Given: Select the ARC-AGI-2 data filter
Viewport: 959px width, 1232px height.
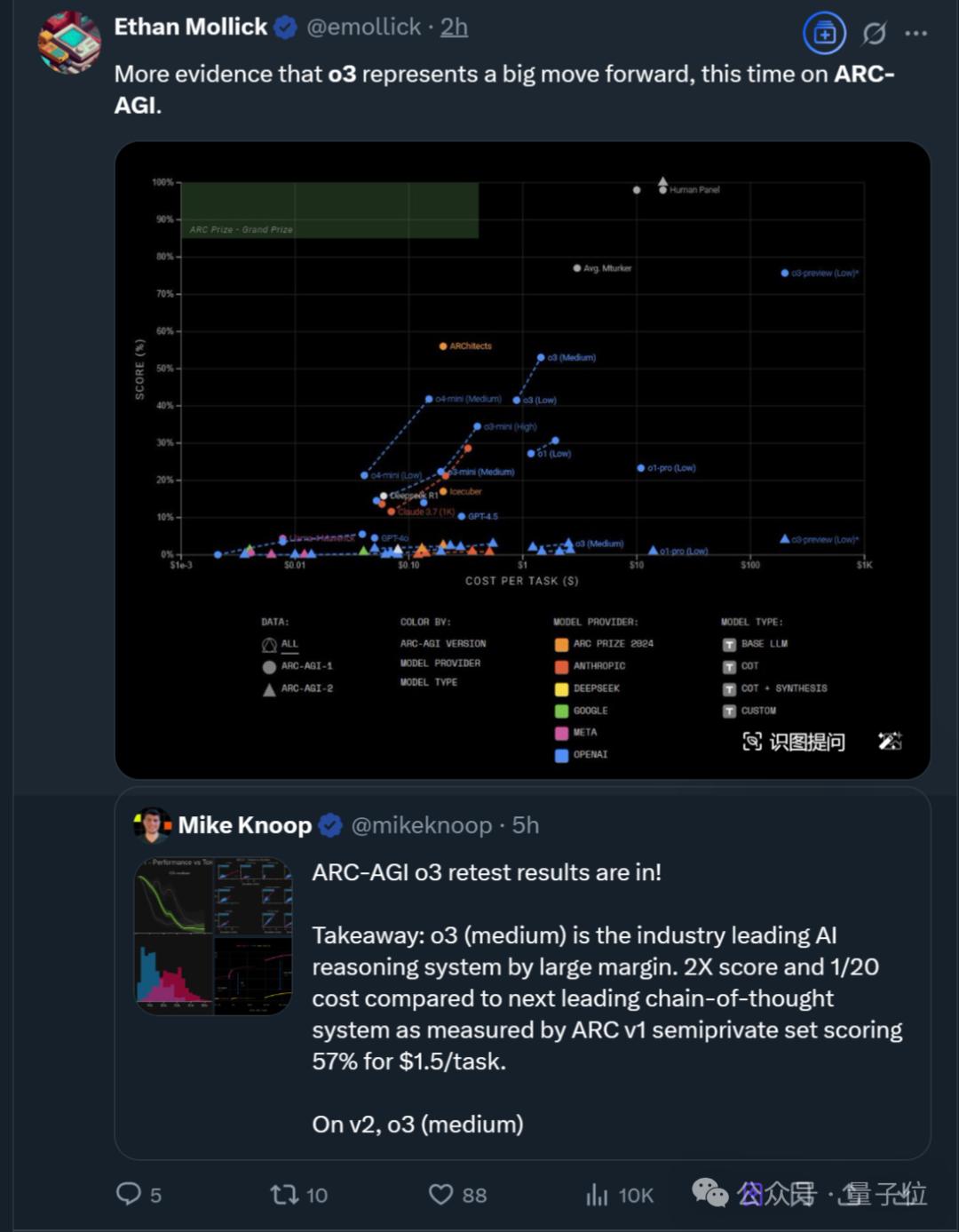Looking at the screenshot, I should click(297, 688).
